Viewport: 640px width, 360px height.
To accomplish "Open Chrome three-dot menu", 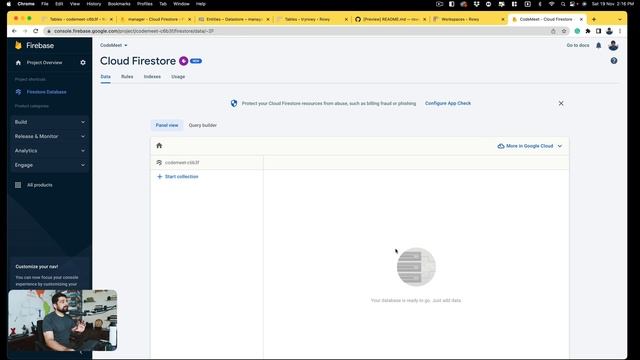I will (x=620, y=31).
